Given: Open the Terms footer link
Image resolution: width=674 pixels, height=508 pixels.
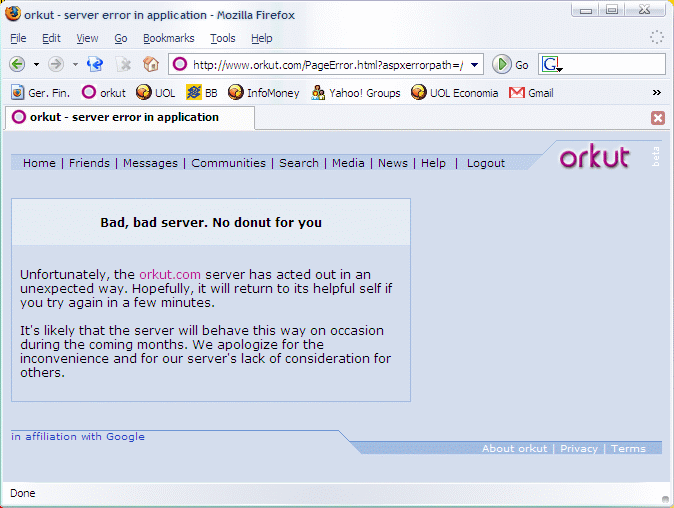Looking at the screenshot, I should point(628,449).
